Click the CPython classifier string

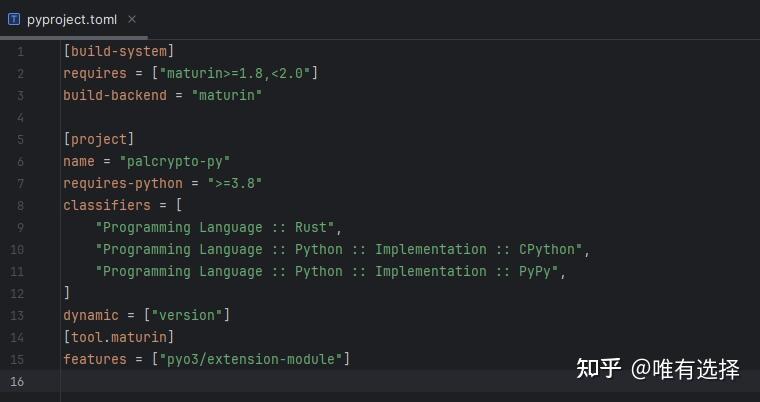coord(342,249)
